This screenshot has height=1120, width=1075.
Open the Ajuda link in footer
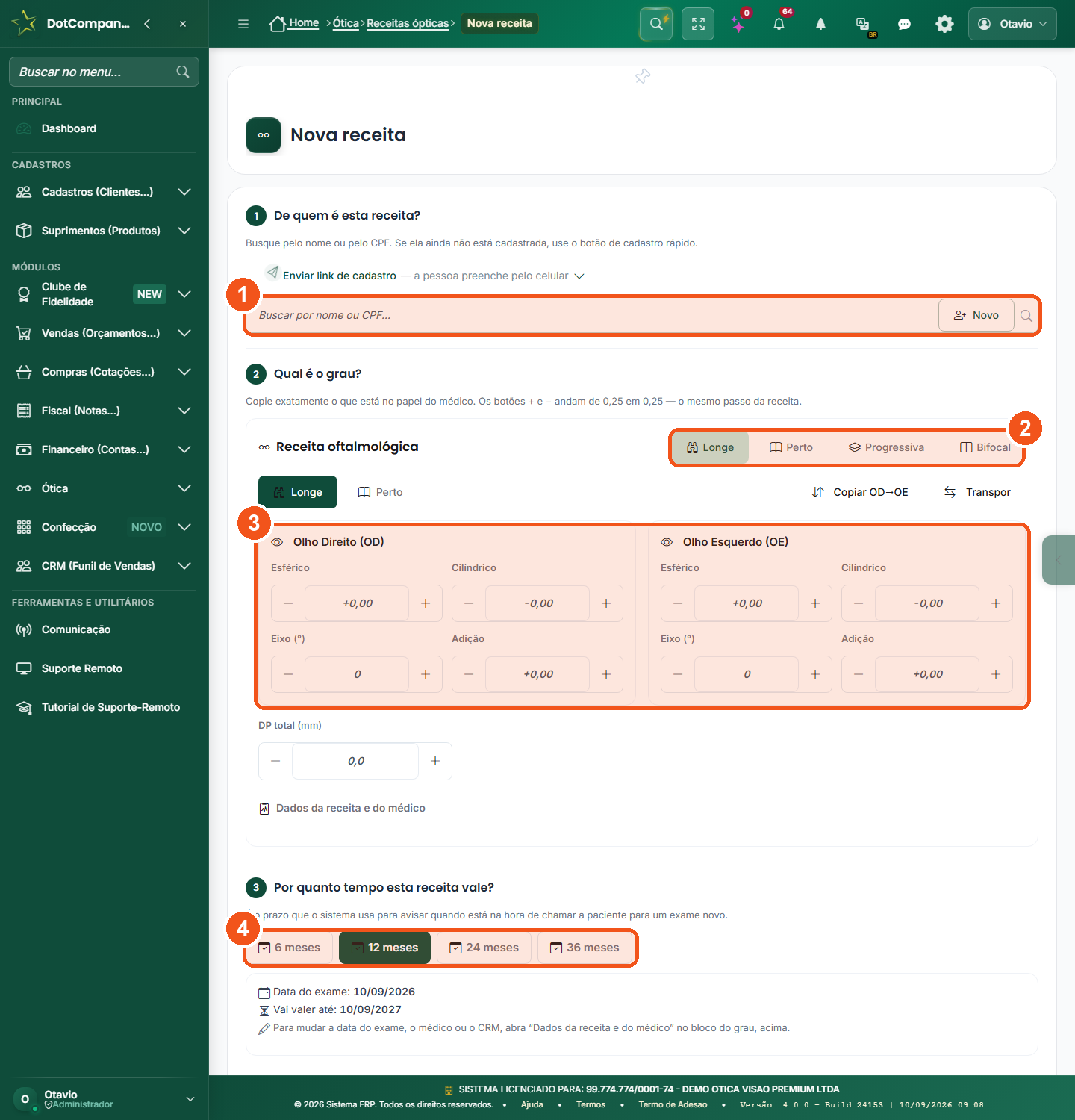[x=532, y=1104]
